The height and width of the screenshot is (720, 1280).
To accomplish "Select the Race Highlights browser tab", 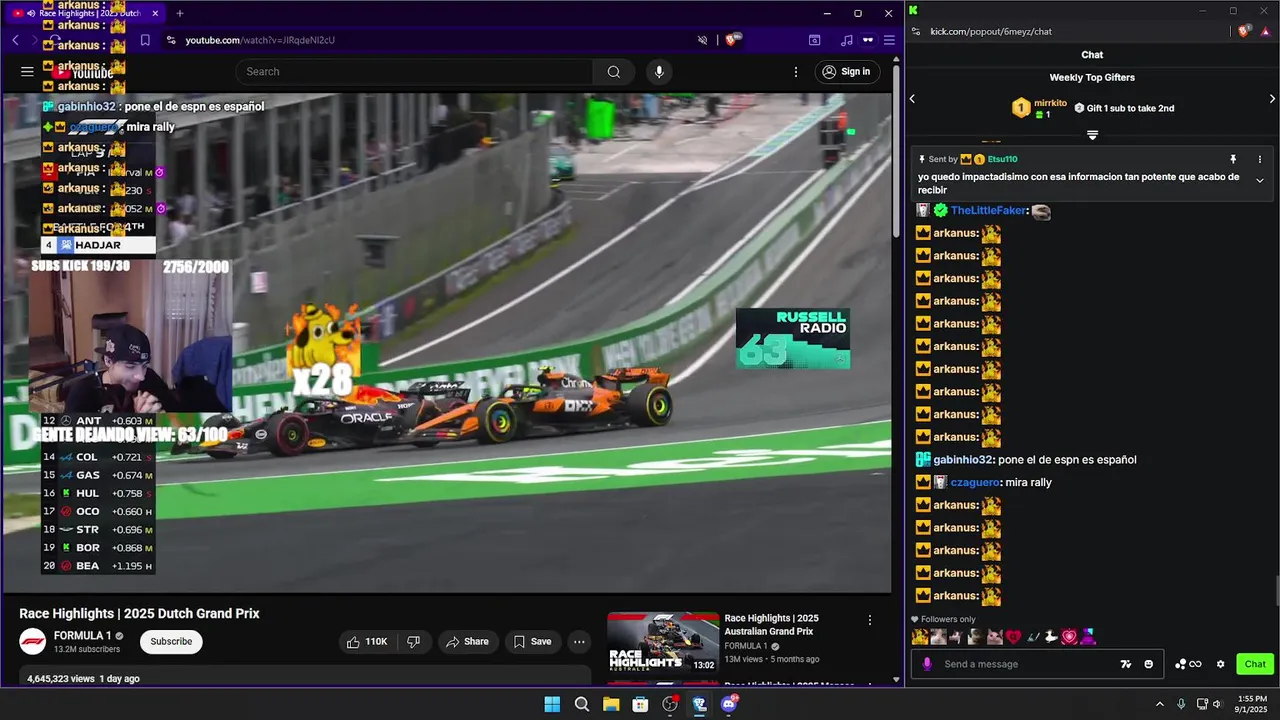I will click(85, 13).
